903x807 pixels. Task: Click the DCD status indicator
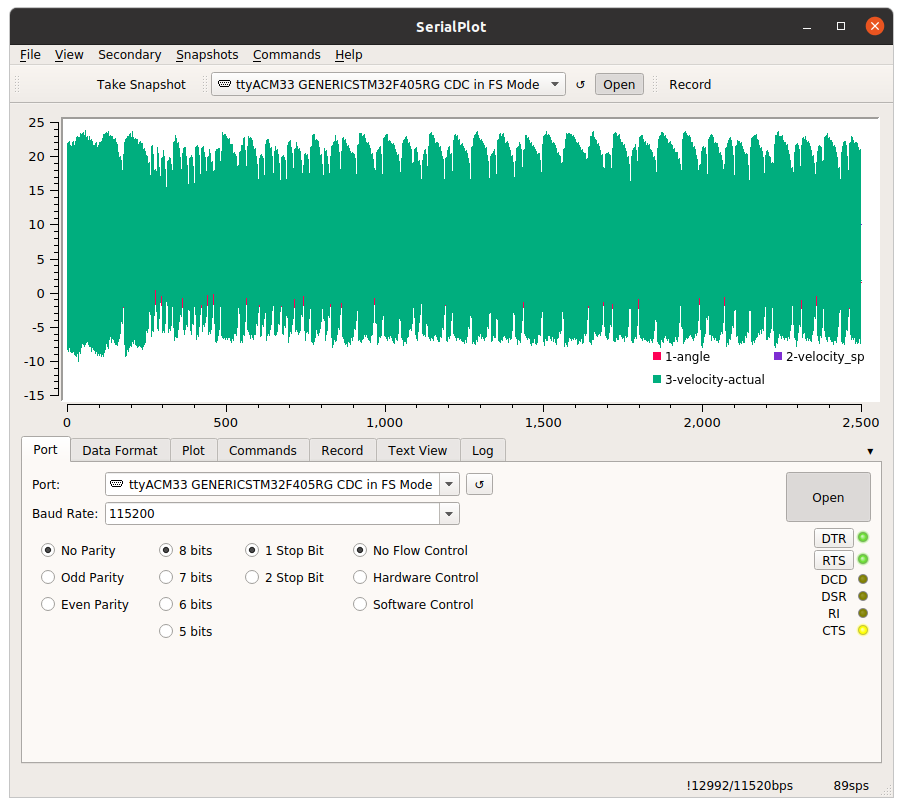[x=862, y=579]
